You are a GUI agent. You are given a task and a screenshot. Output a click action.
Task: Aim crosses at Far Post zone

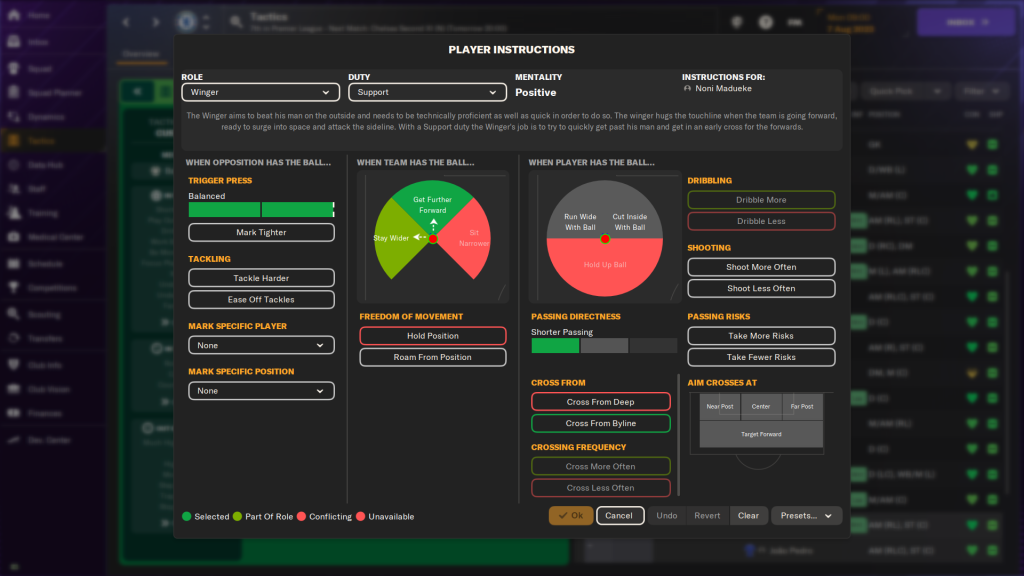802,406
